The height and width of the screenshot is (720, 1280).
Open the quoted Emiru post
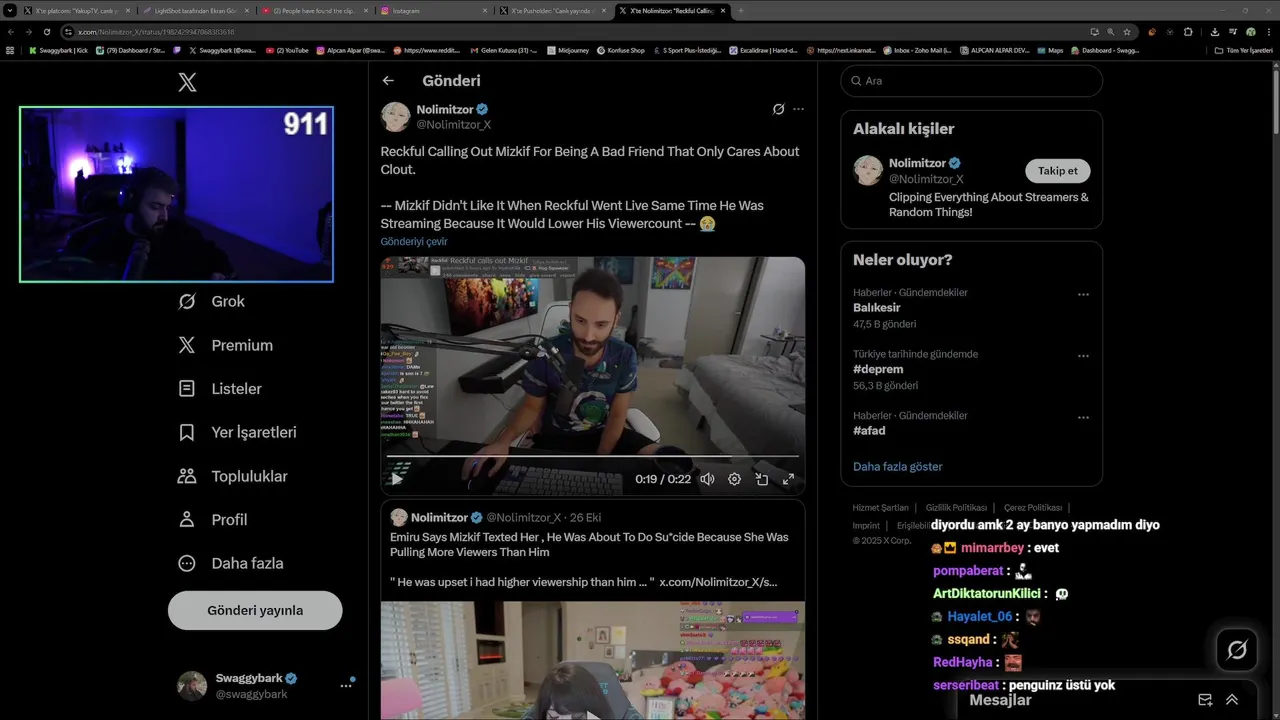point(592,609)
